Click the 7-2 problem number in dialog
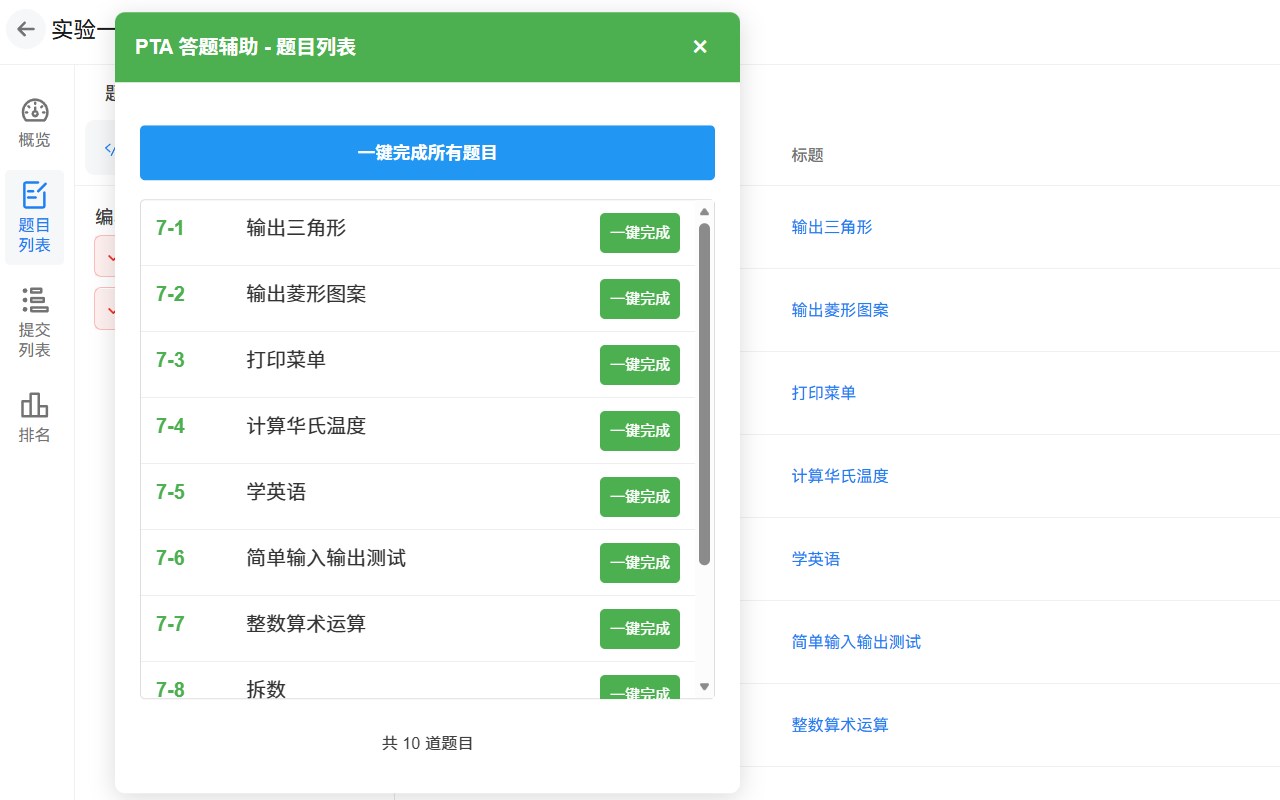This screenshot has height=800, width=1280. click(170, 294)
